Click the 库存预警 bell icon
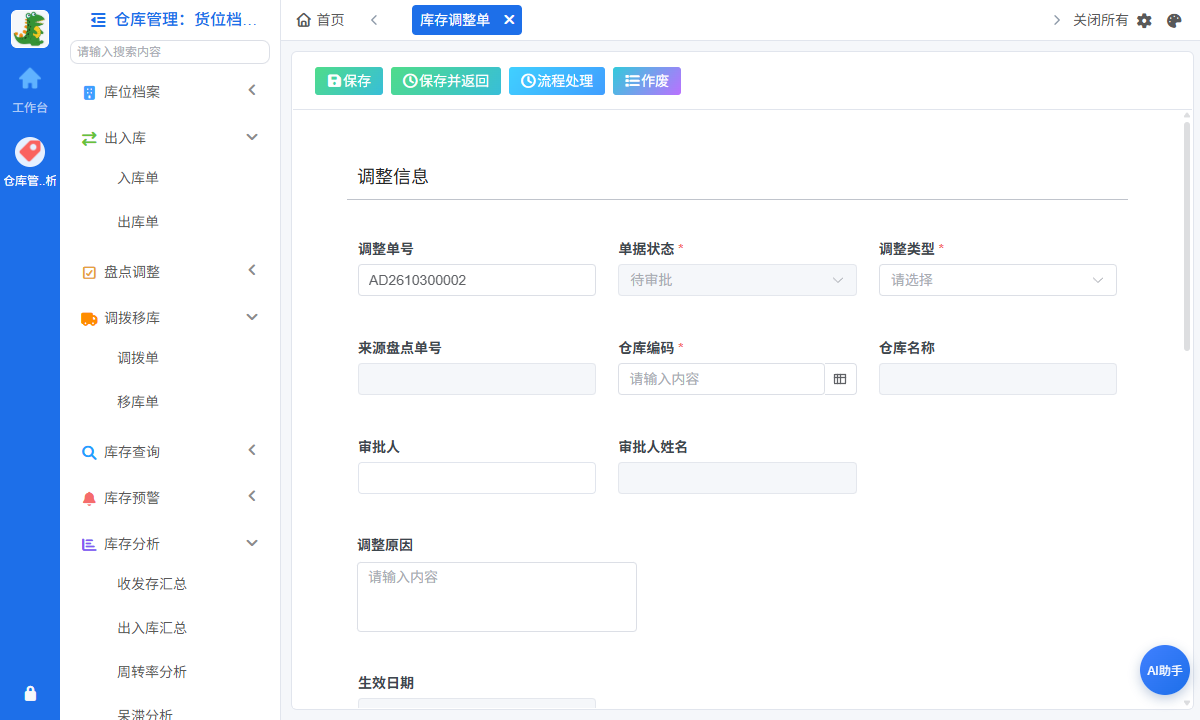This screenshot has width=1200, height=720. tap(89, 498)
